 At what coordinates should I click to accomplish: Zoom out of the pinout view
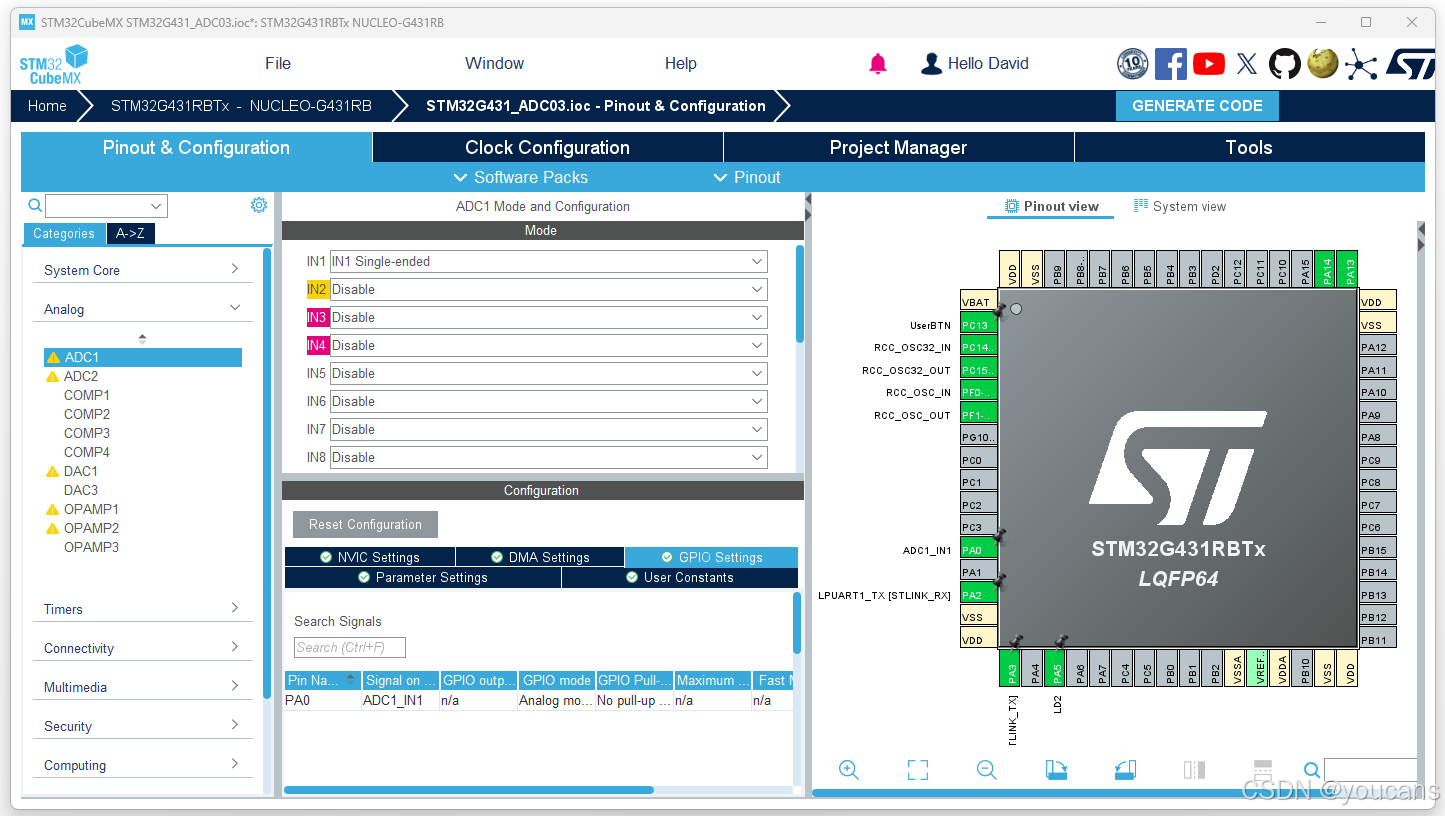click(987, 769)
